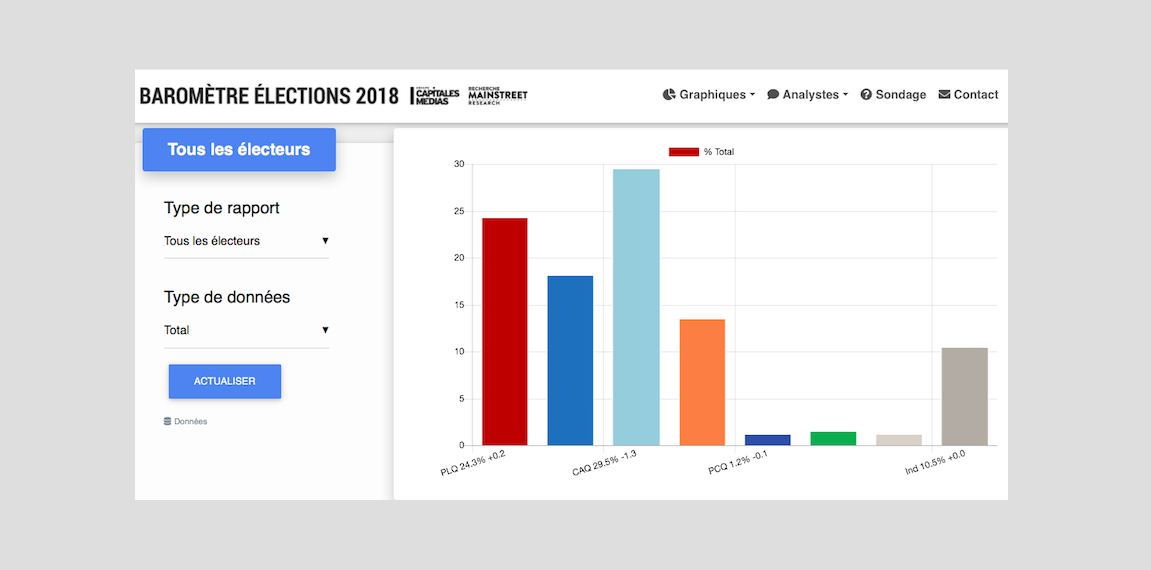Click the question mark Sondage icon
This screenshot has width=1151, height=570.
[x=866, y=95]
